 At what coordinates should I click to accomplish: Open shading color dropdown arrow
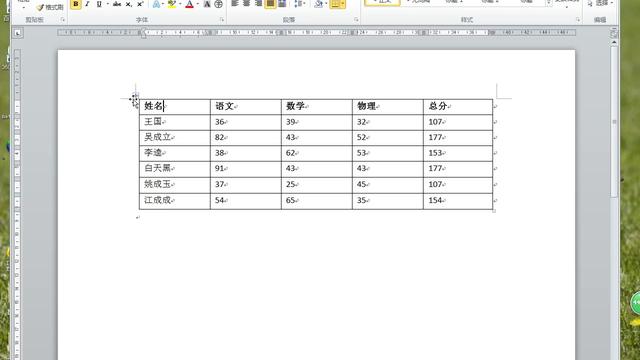point(326,4)
